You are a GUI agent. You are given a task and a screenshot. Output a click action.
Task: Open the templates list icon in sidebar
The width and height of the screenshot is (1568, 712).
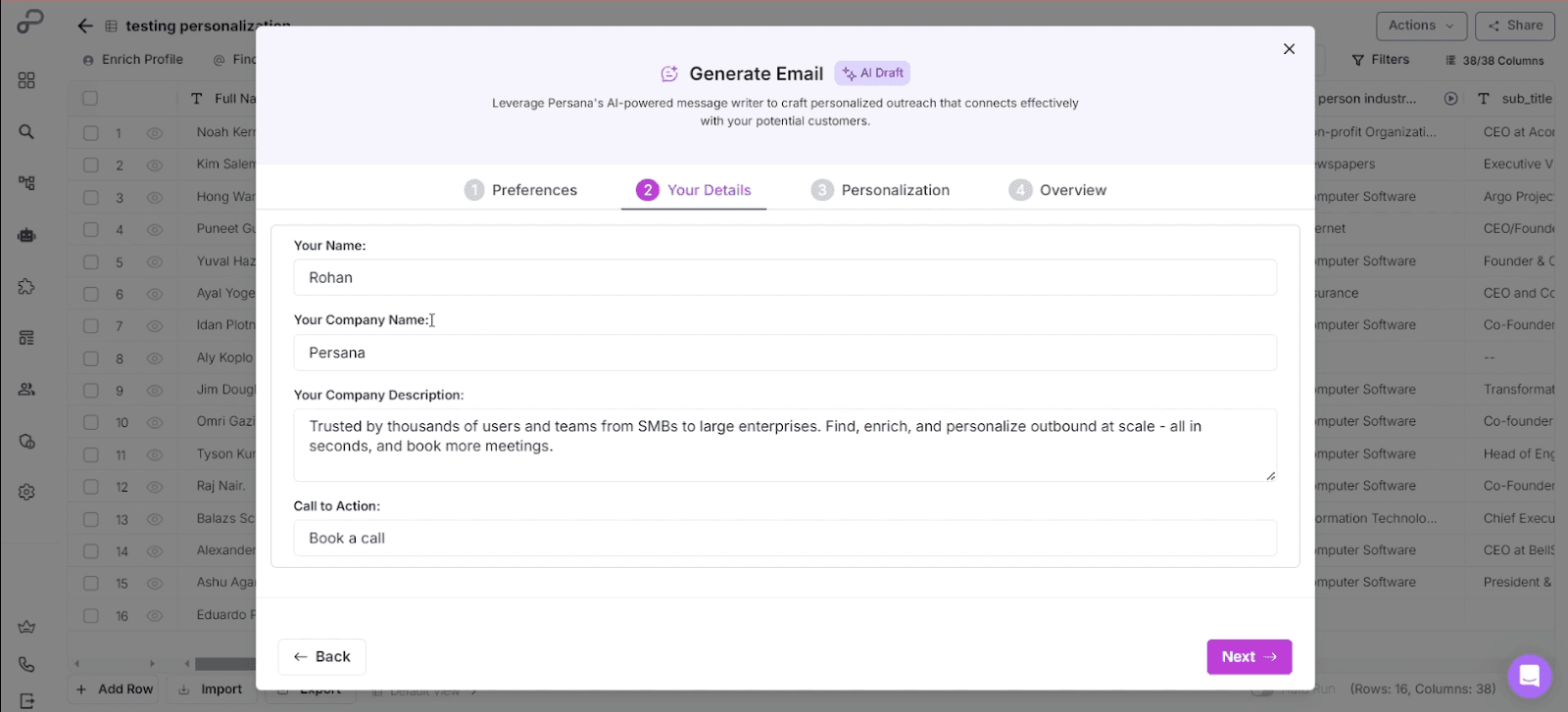(26, 338)
